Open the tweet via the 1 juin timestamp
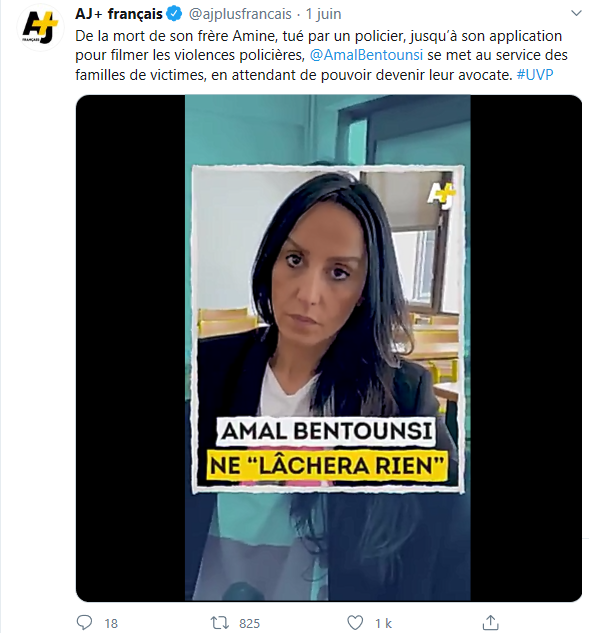 [x=323, y=14]
